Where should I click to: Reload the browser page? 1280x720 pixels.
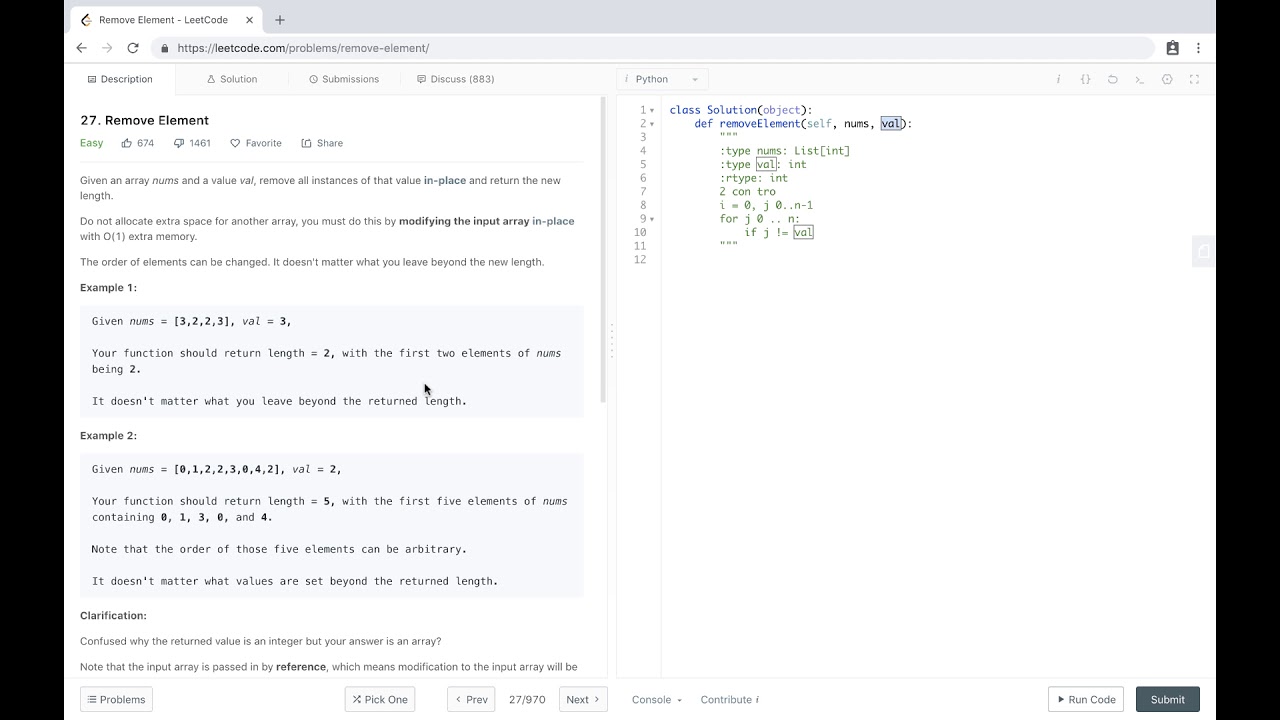133,48
